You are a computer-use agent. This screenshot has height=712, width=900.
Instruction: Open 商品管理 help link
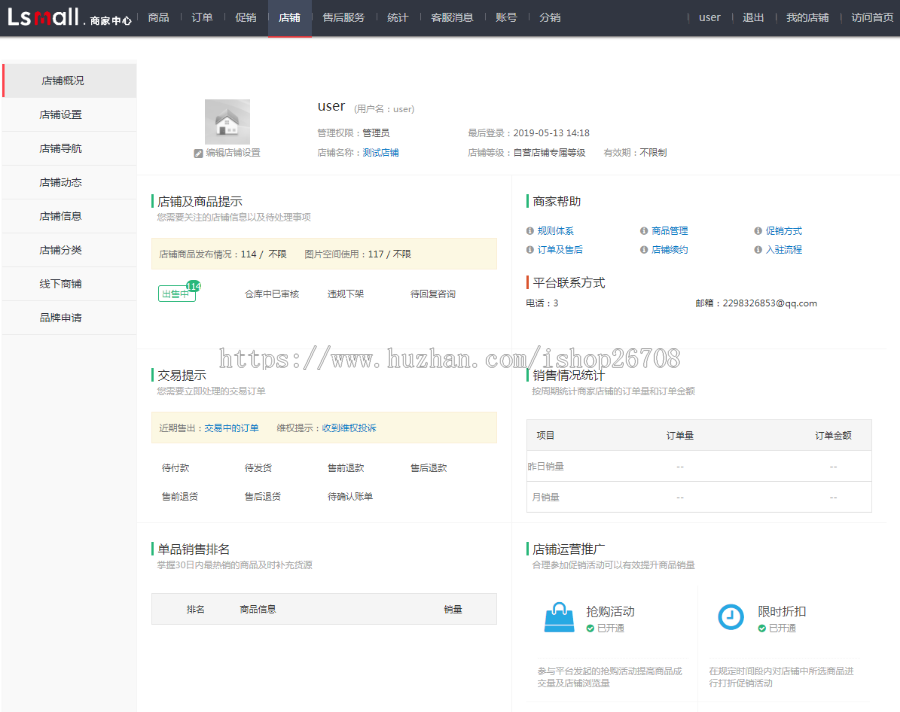click(x=670, y=231)
